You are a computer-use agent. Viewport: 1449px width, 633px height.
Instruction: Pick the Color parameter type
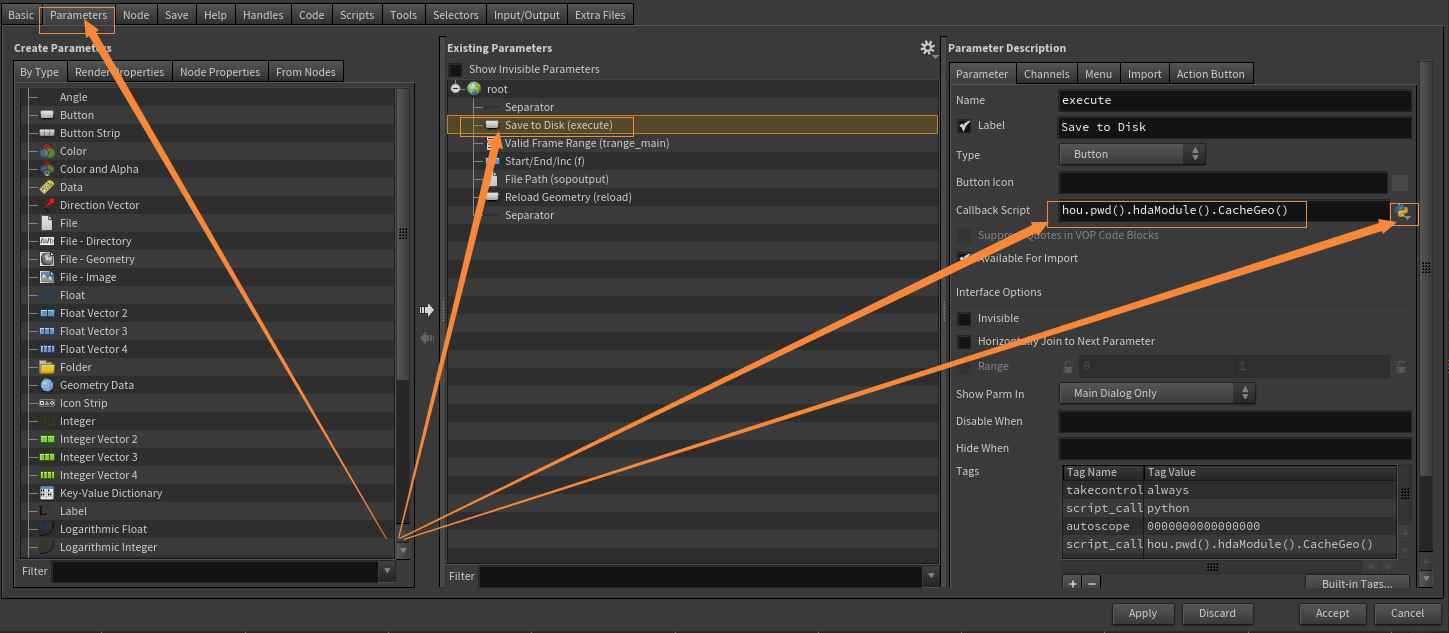[73, 151]
